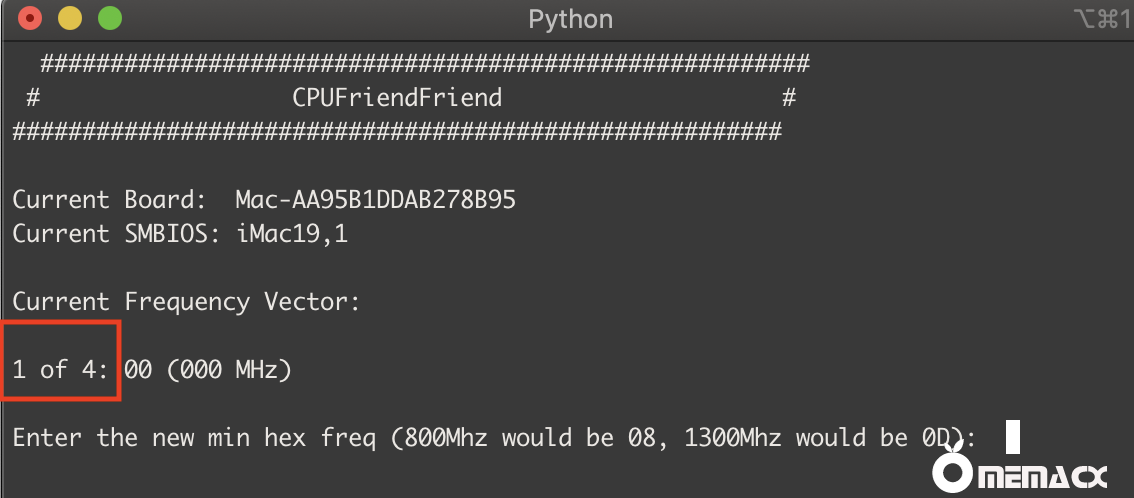The image size is (1134, 498).
Task: Click the MEMACX apple logo icon
Action: click(x=953, y=474)
